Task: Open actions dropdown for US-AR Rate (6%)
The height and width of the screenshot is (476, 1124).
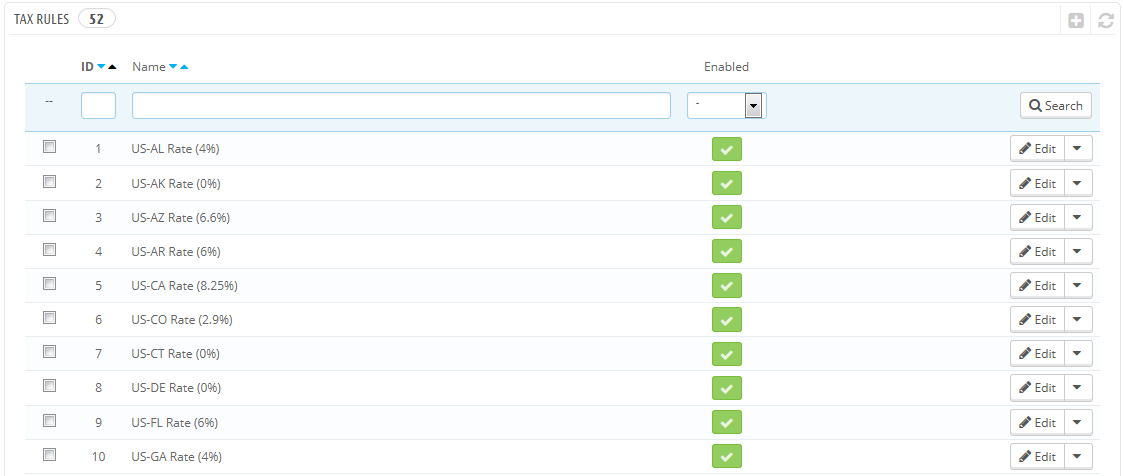Action: (1078, 251)
